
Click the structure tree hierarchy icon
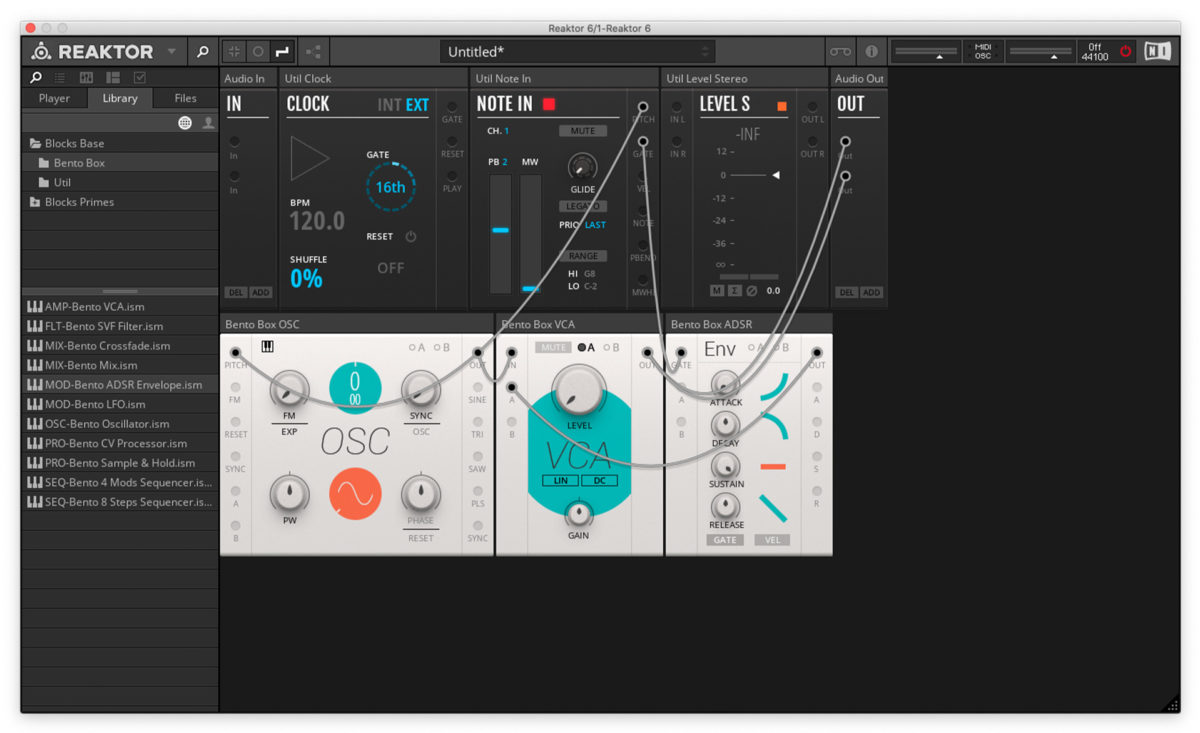313,51
